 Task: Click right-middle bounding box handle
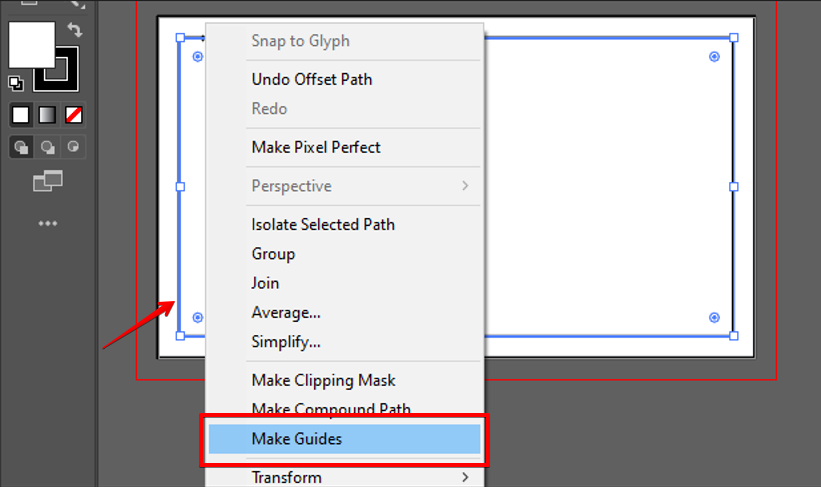tap(734, 187)
